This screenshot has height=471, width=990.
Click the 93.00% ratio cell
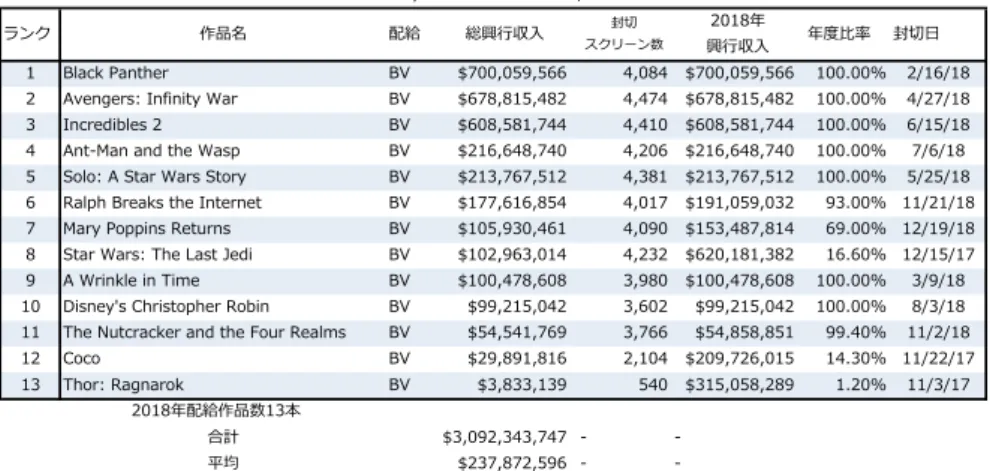pos(856,203)
